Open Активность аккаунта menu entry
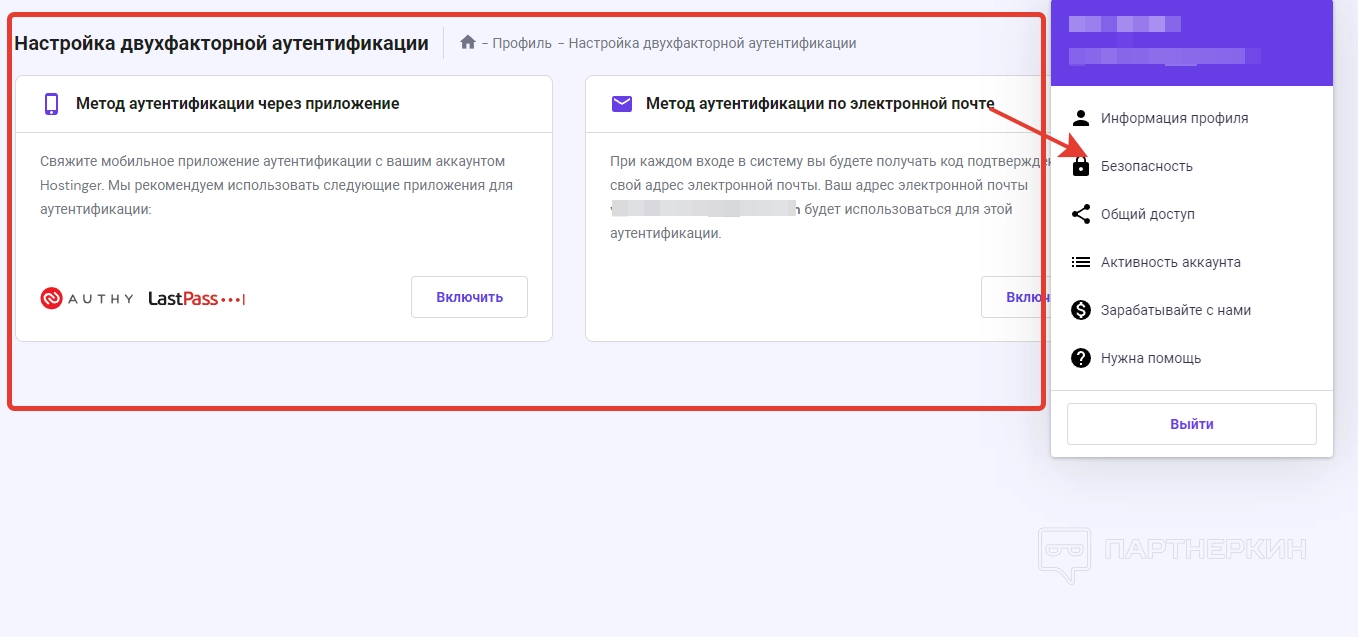 coord(1192,262)
